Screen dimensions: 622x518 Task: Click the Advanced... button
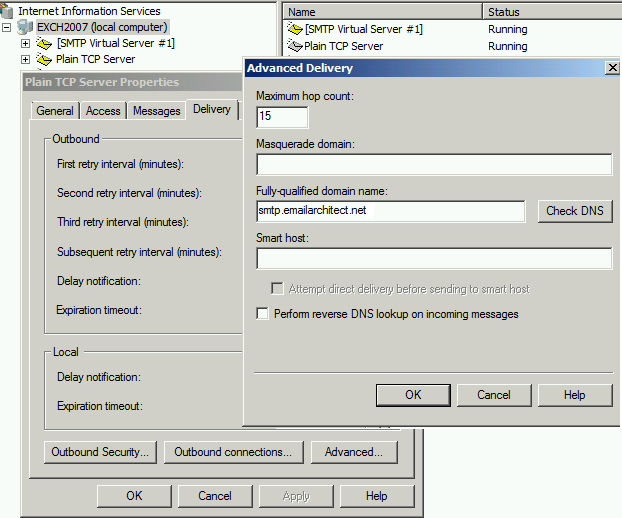354,452
